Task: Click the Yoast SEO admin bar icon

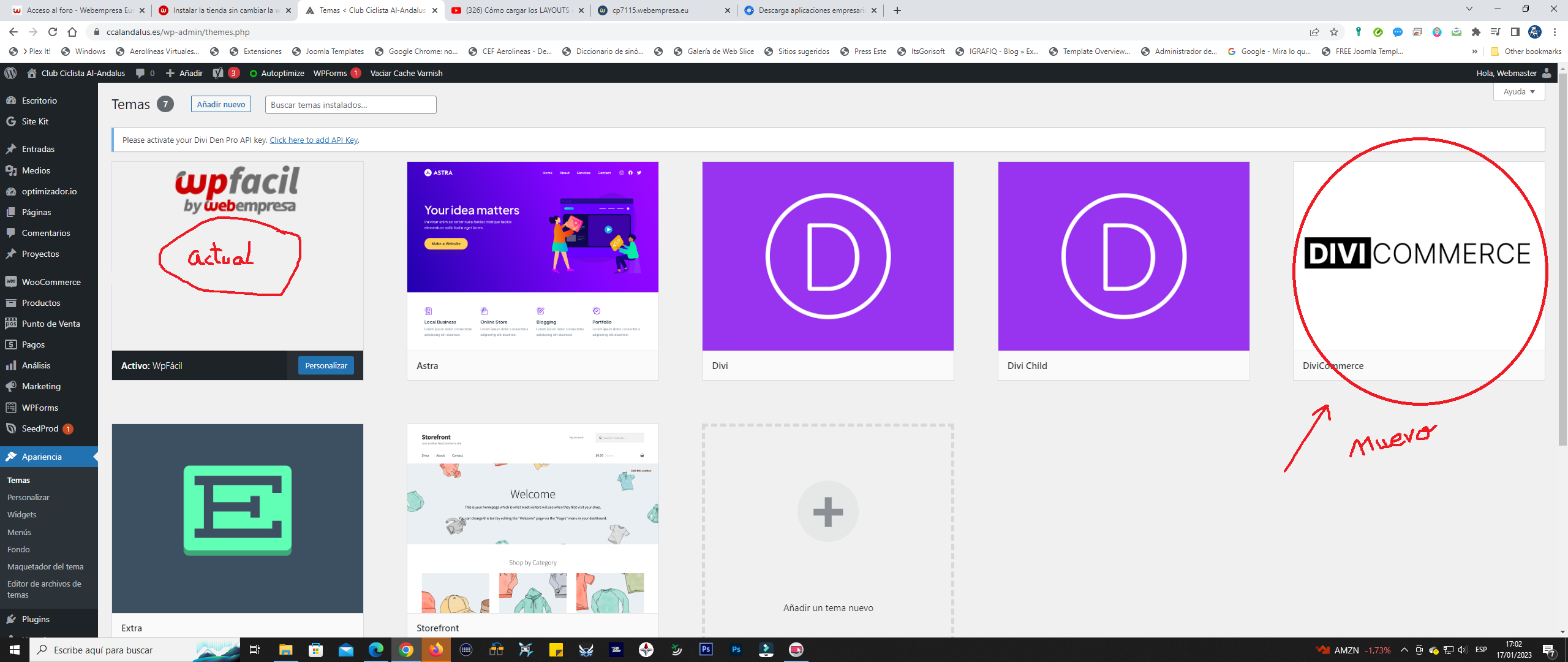Action: 218,73
